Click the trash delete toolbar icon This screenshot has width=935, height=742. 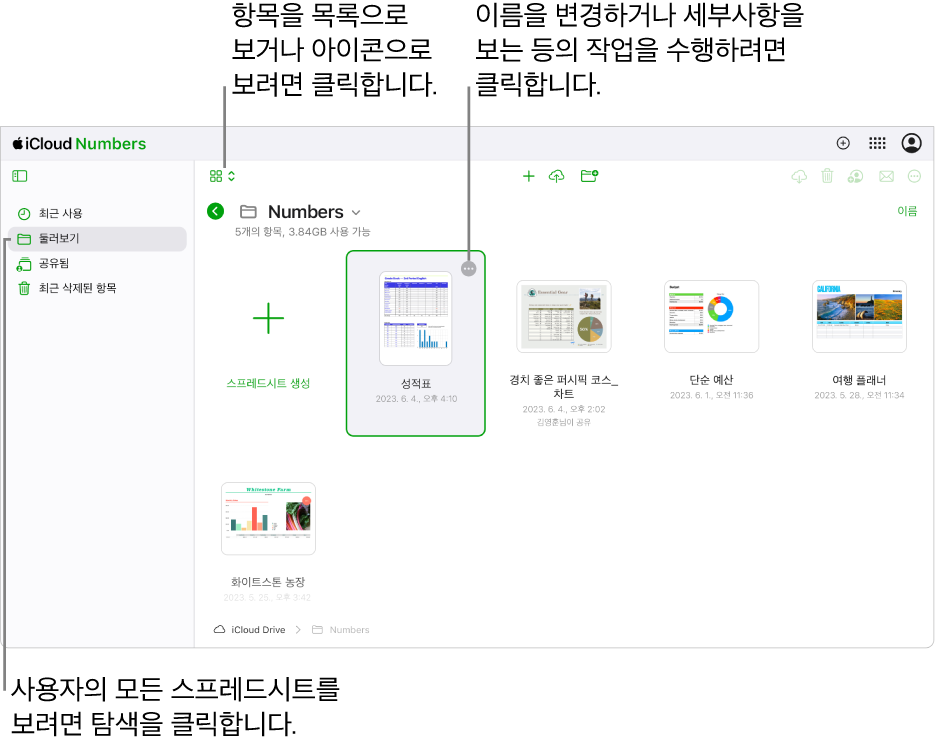[827, 176]
